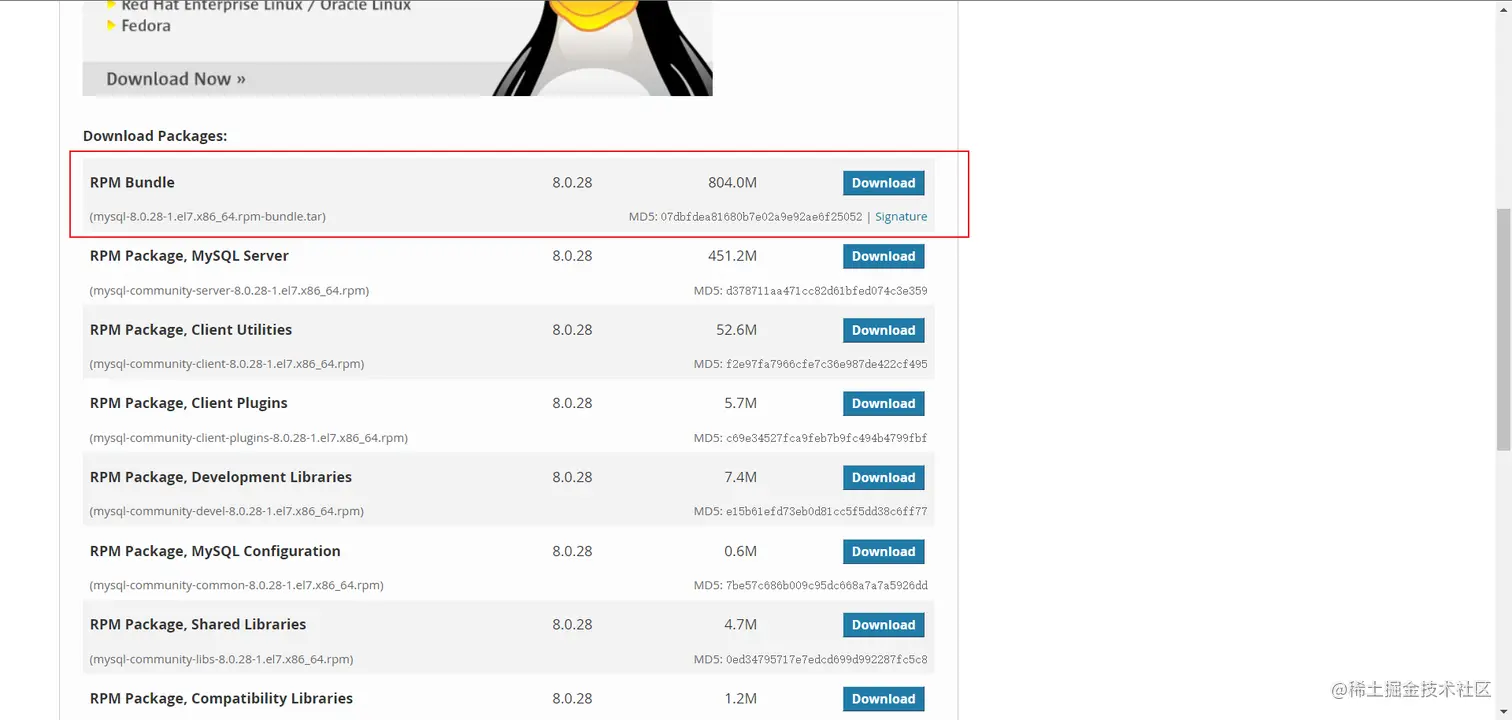Download RPM Package, Client Utilities
1512x720 pixels.
coord(883,330)
